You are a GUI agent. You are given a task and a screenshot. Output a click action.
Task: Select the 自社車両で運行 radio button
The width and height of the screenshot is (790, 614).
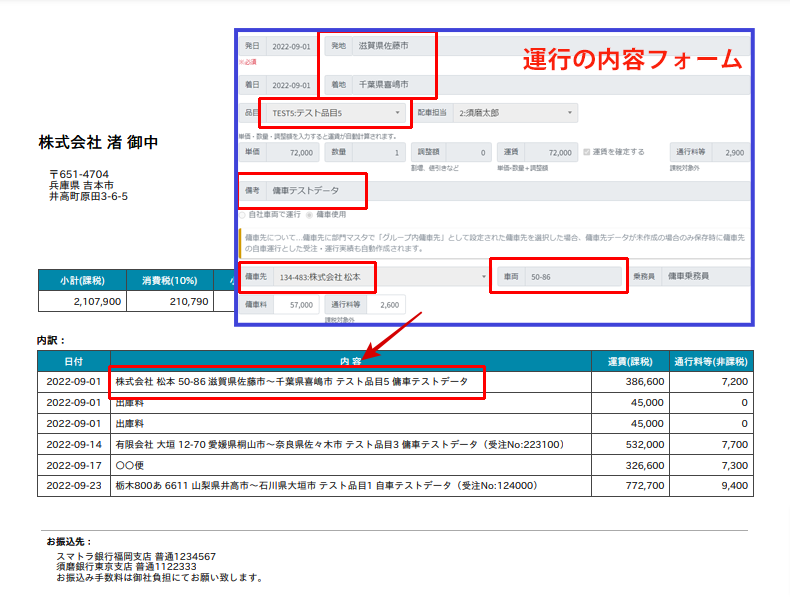(243, 214)
